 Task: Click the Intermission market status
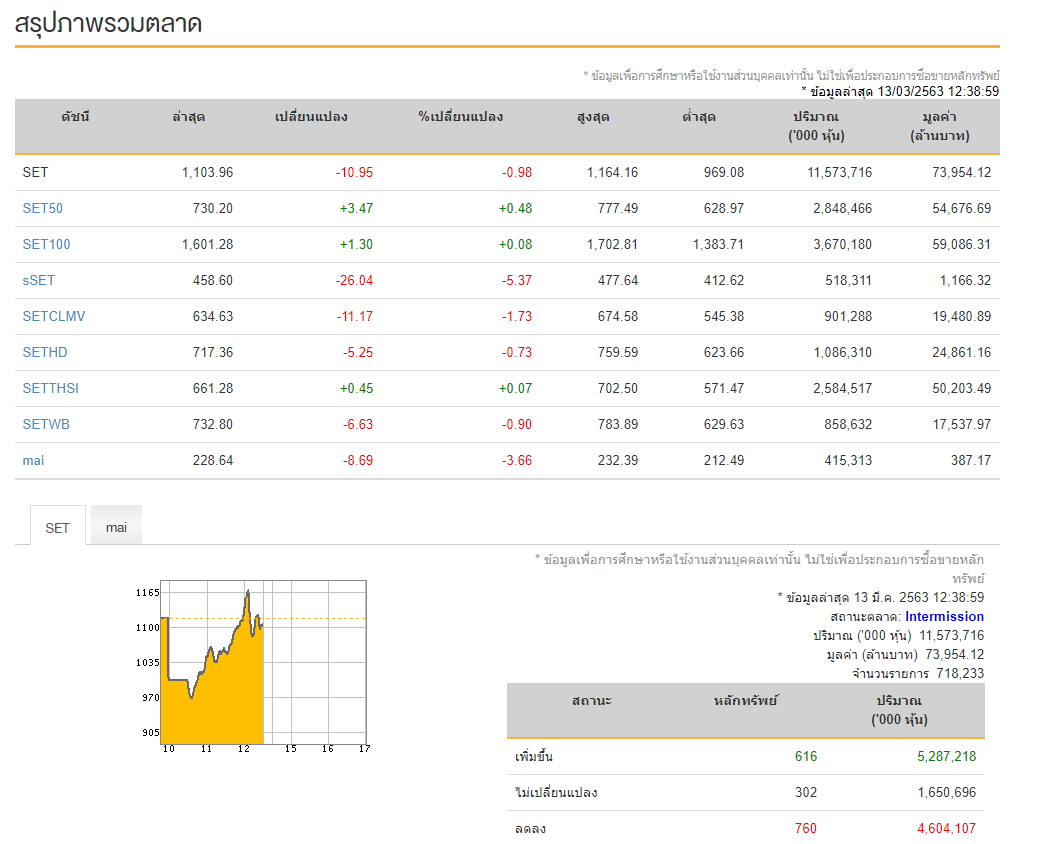click(944, 616)
